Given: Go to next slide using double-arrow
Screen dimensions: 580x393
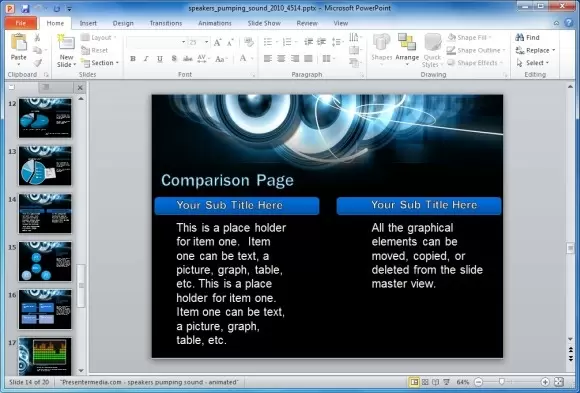Looking at the screenshot, I should pos(570,358).
